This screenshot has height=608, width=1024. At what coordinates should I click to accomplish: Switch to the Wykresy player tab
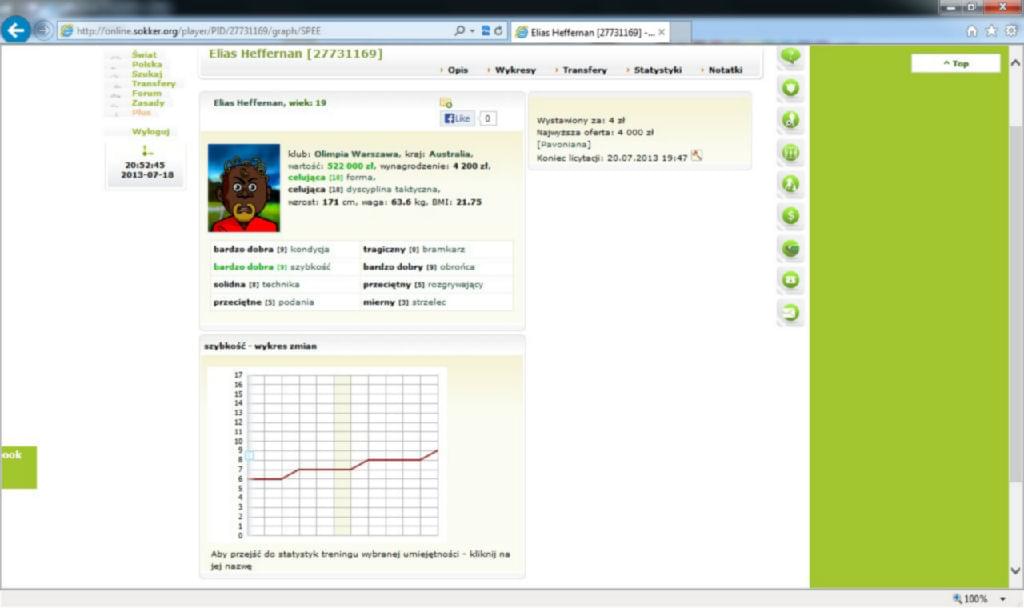click(x=515, y=70)
